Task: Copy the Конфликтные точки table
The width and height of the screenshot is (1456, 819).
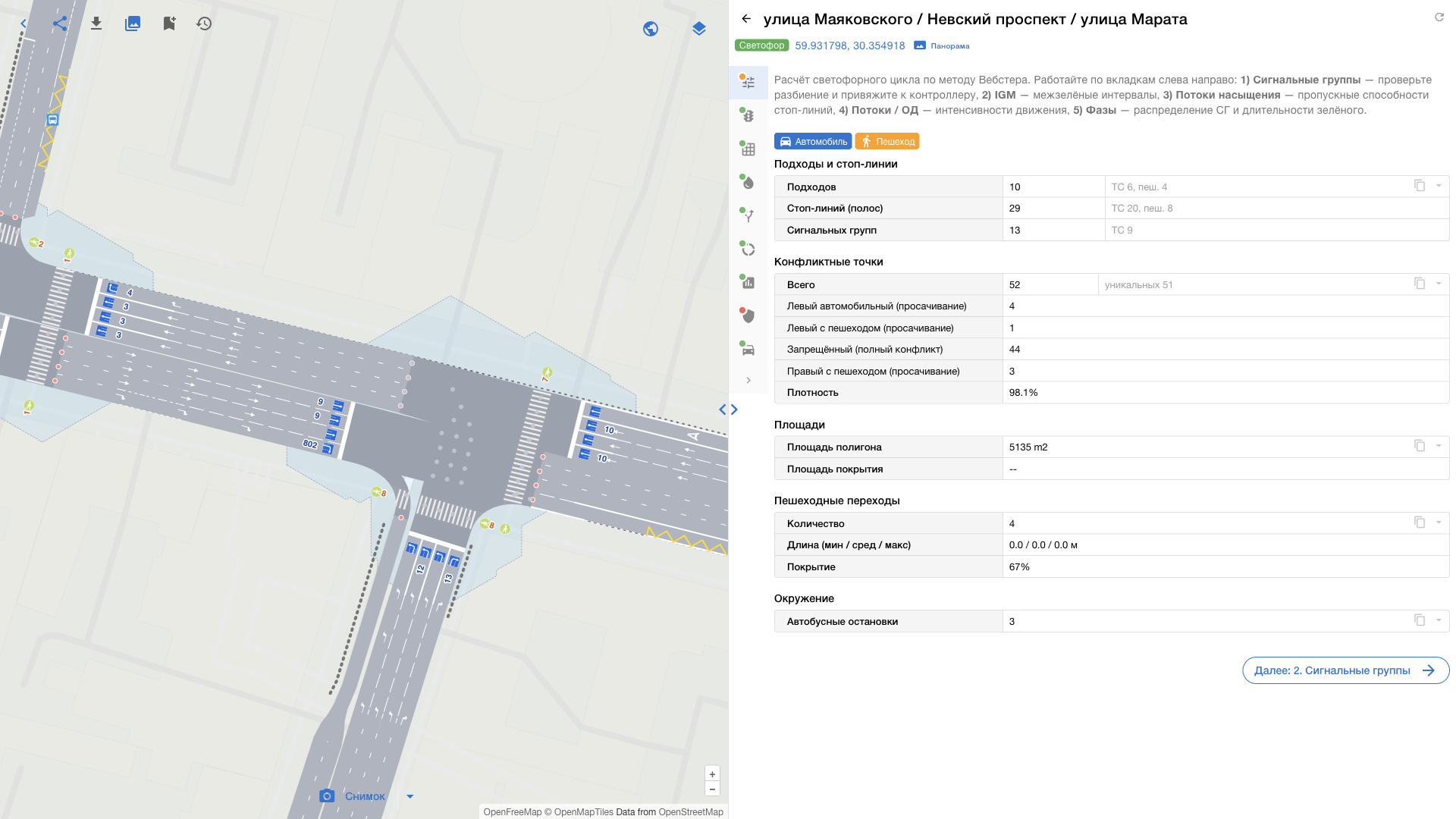Action: tap(1420, 284)
